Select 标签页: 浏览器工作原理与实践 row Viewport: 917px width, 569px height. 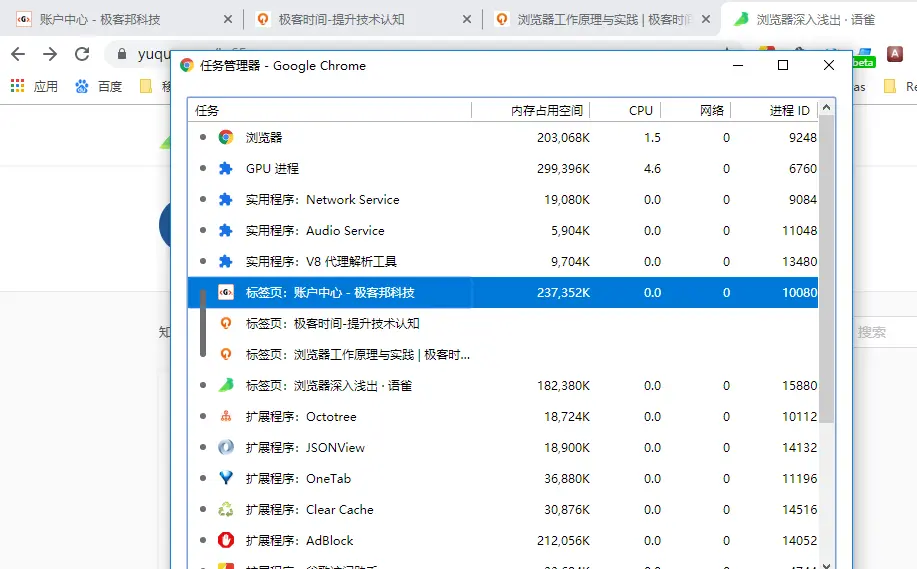click(x=503, y=354)
